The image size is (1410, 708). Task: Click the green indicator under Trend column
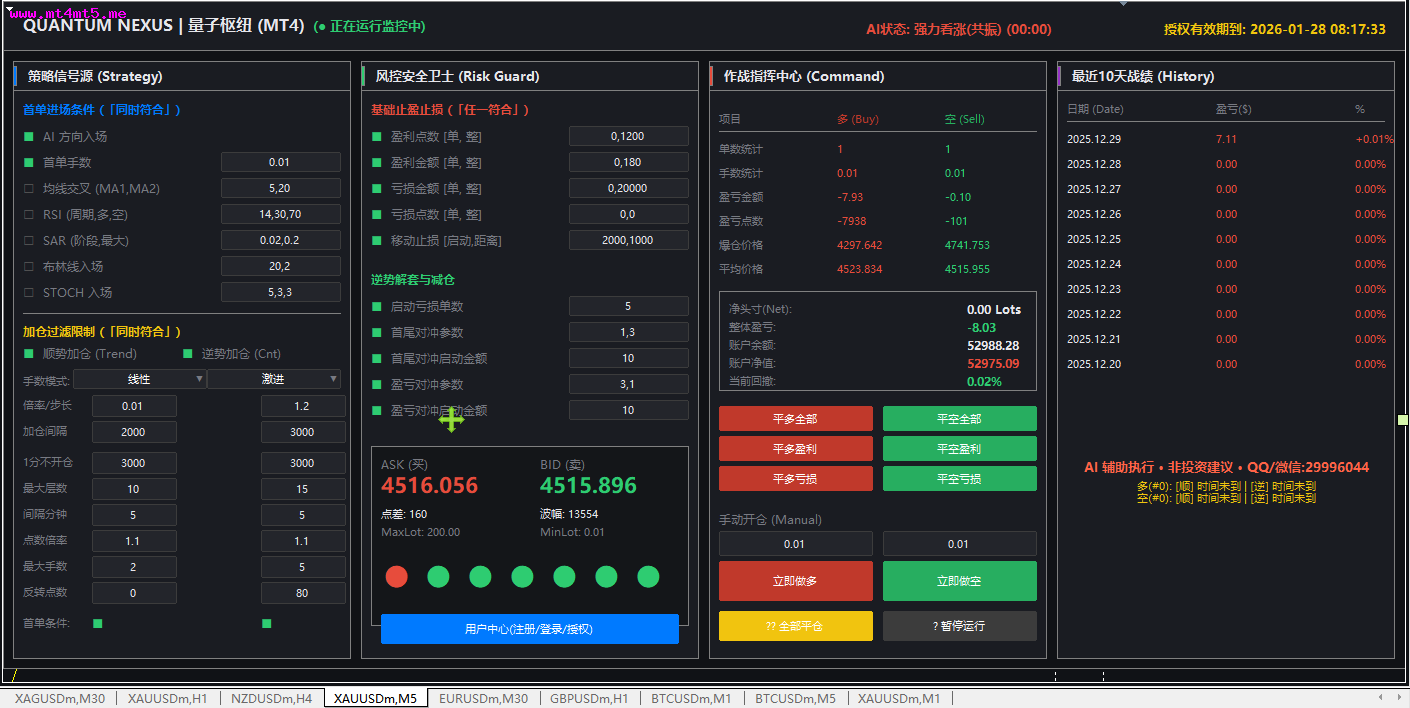tap(98, 623)
